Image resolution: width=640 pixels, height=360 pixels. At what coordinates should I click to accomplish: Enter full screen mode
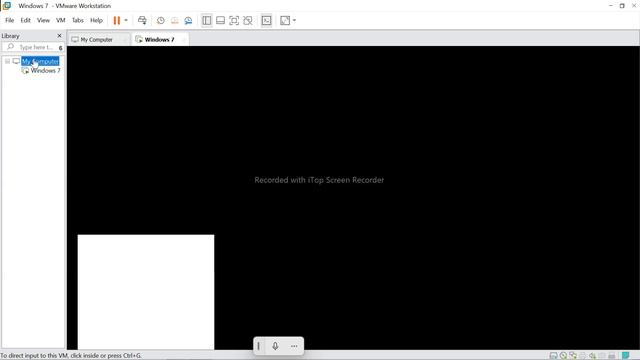[234, 20]
